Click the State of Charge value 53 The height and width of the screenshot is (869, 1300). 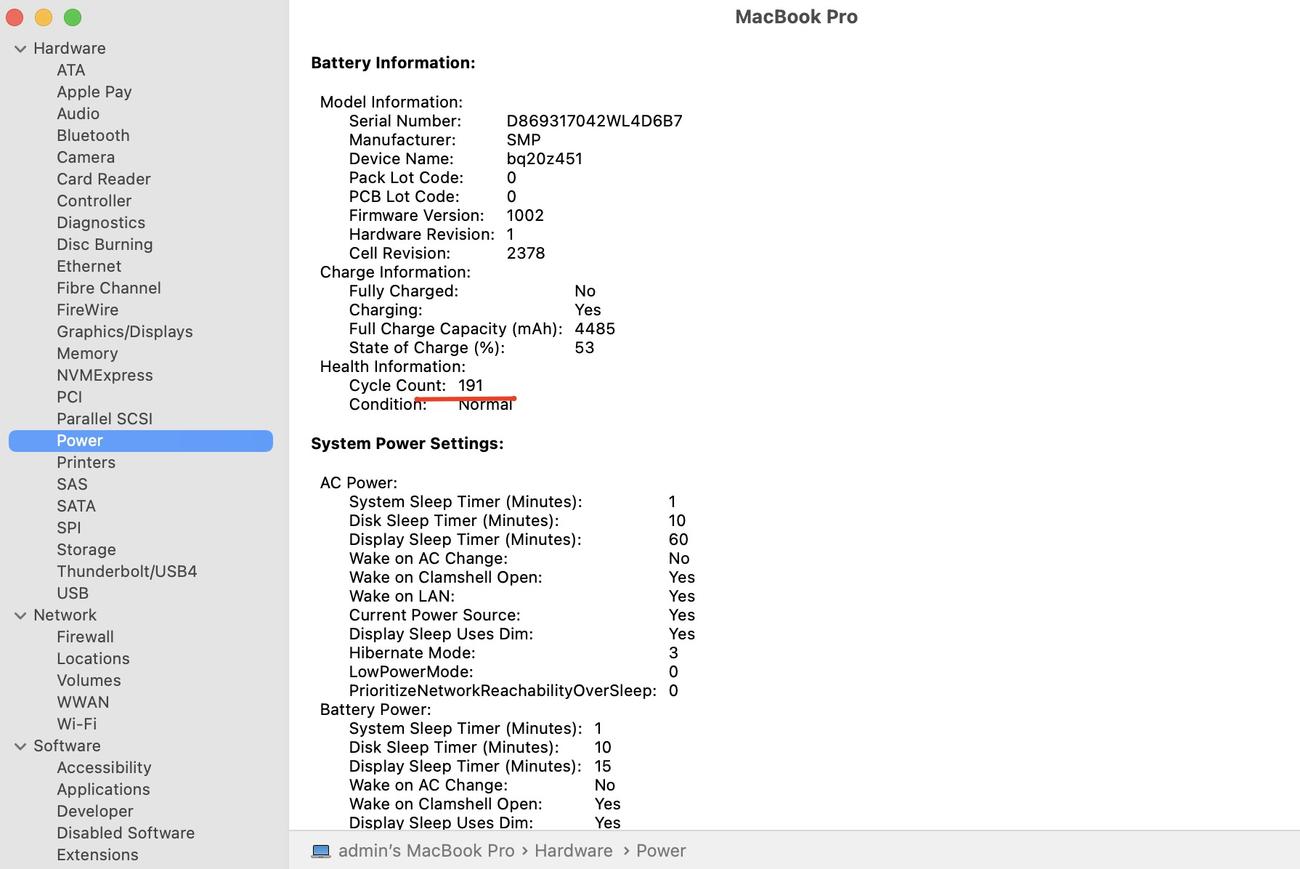pos(584,348)
